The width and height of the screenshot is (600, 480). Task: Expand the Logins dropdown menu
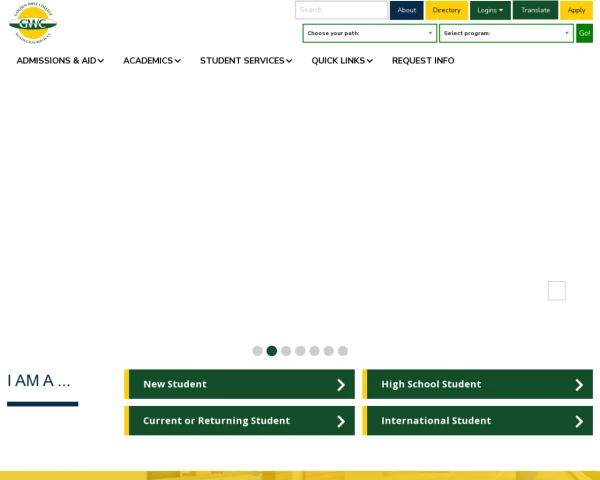[x=490, y=10]
